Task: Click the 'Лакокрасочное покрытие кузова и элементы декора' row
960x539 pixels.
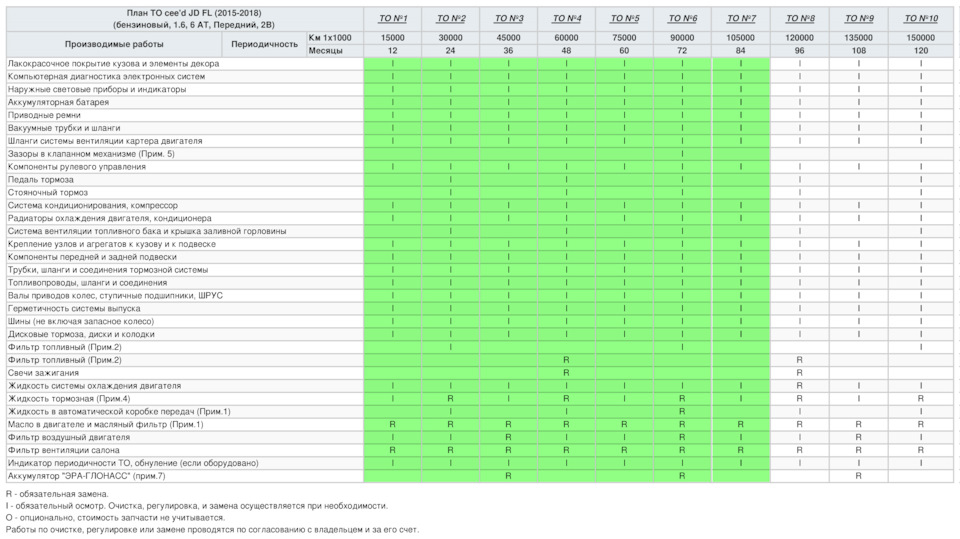Action: point(113,64)
